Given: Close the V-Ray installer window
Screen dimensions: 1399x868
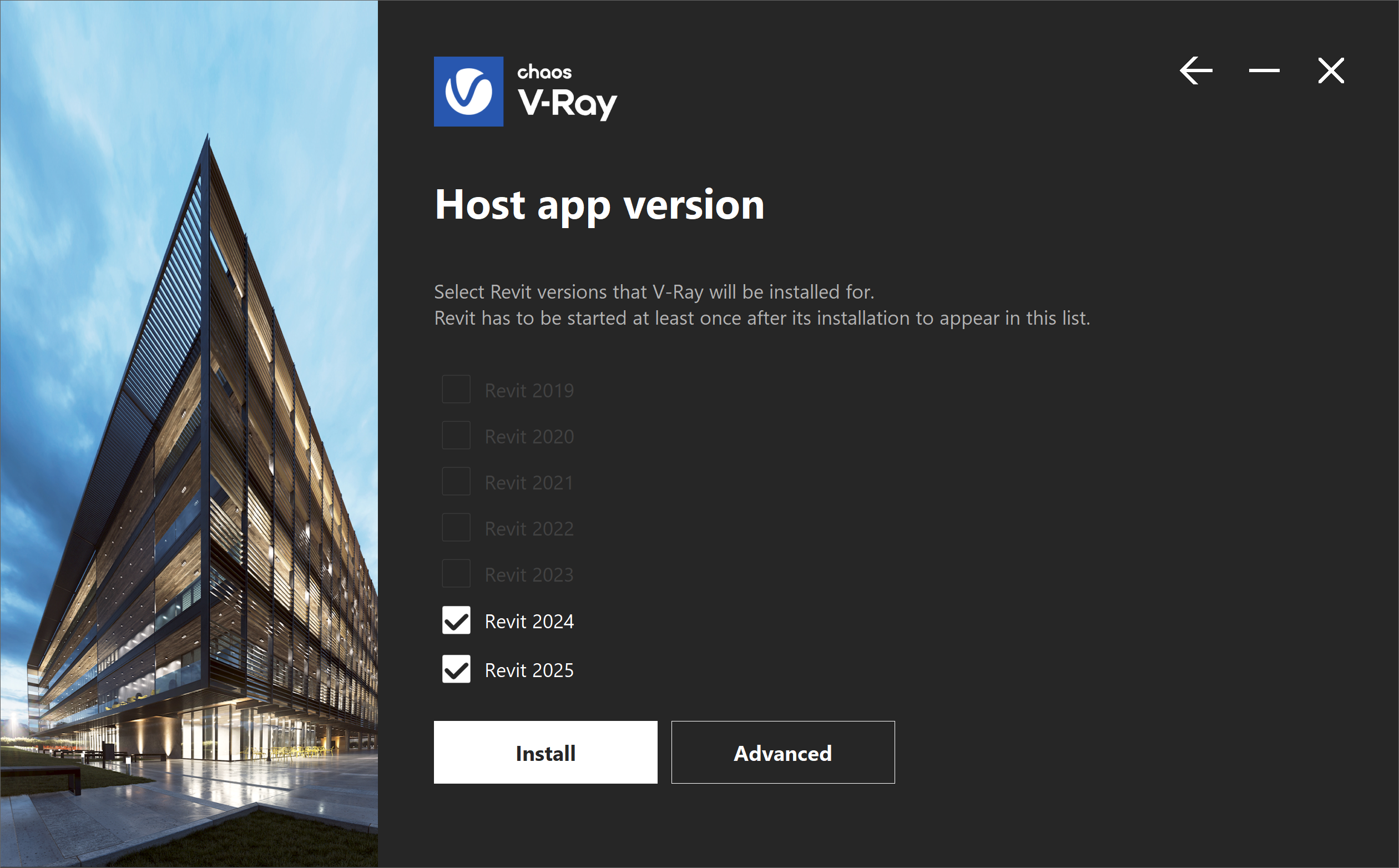Looking at the screenshot, I should (1331, 70).
